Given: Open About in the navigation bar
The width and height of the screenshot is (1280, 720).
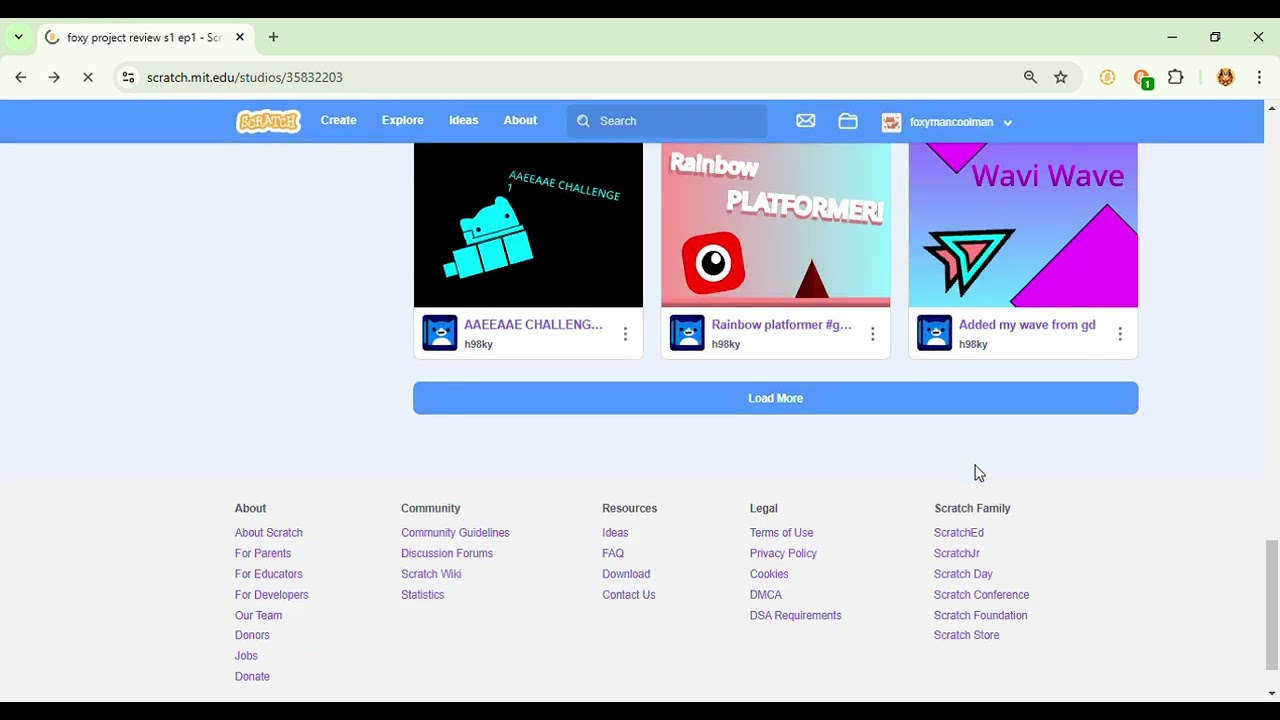Looking at the screenshot, I should coord(520,120).
